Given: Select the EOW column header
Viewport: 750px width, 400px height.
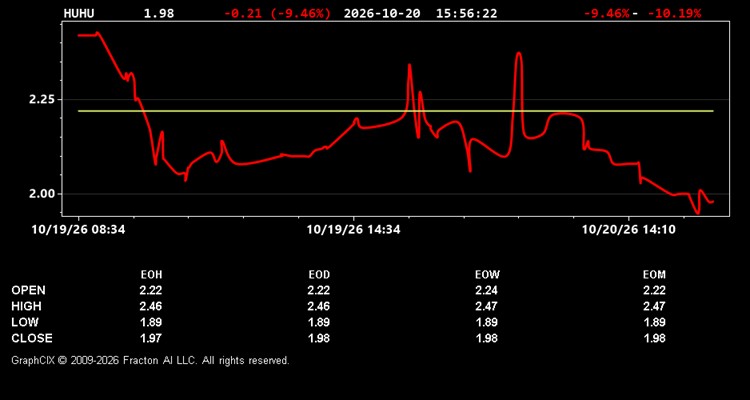Looking at the screenshot, I should click(x=487, y=275).
